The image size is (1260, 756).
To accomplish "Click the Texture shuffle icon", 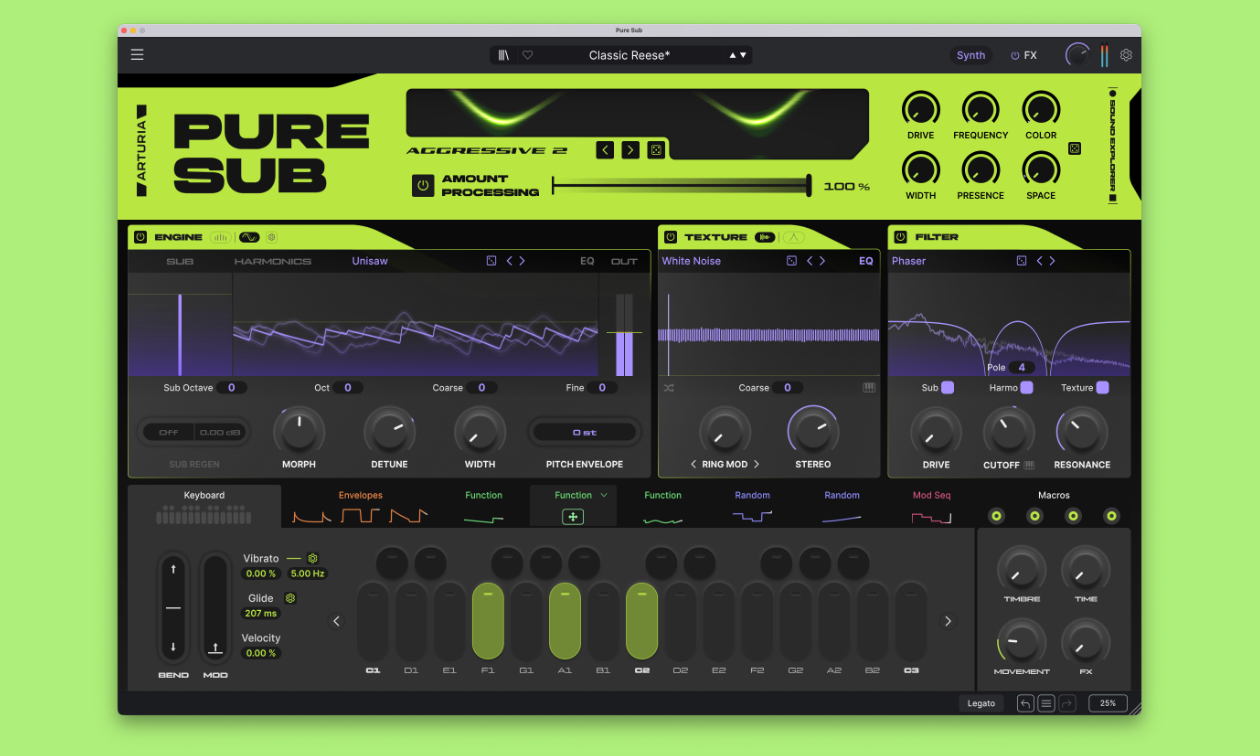I will pyautogui.click(x=669, y=387).
